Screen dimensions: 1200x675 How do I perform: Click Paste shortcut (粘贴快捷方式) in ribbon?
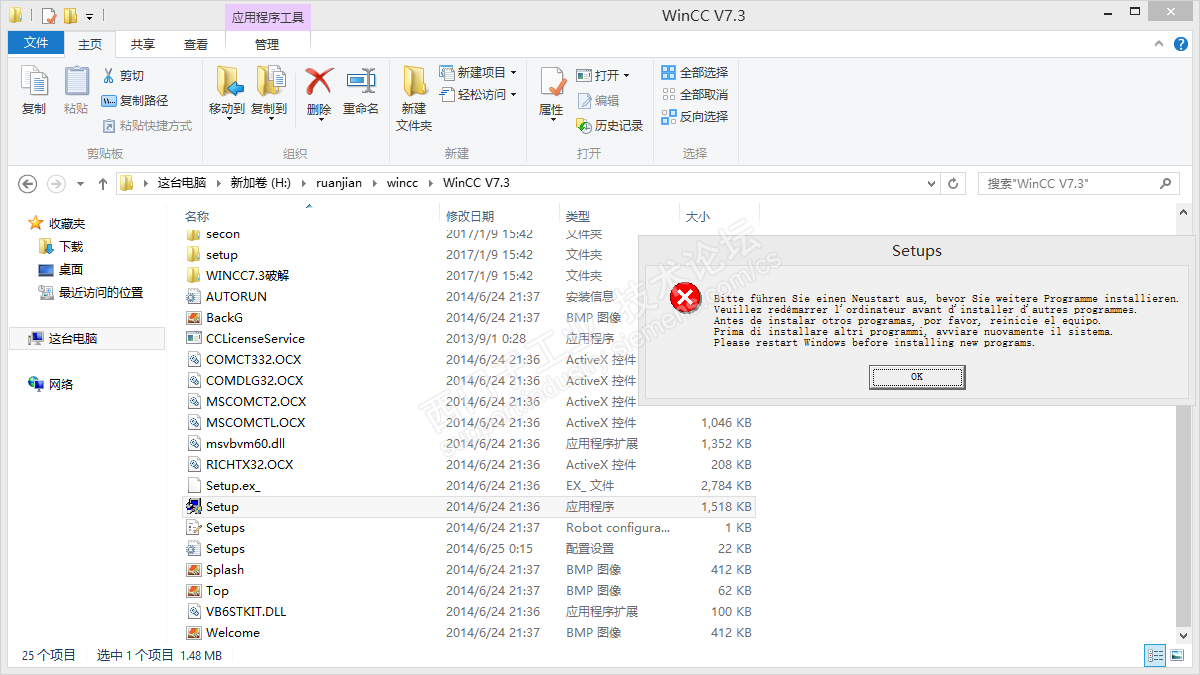point(147,126)
